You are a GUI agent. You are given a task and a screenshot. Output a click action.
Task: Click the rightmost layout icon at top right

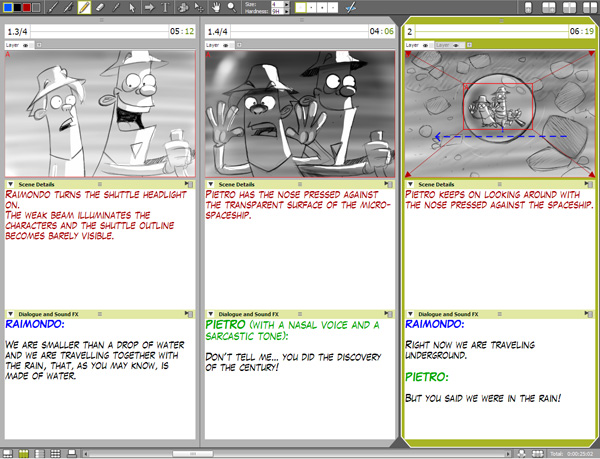590,8
